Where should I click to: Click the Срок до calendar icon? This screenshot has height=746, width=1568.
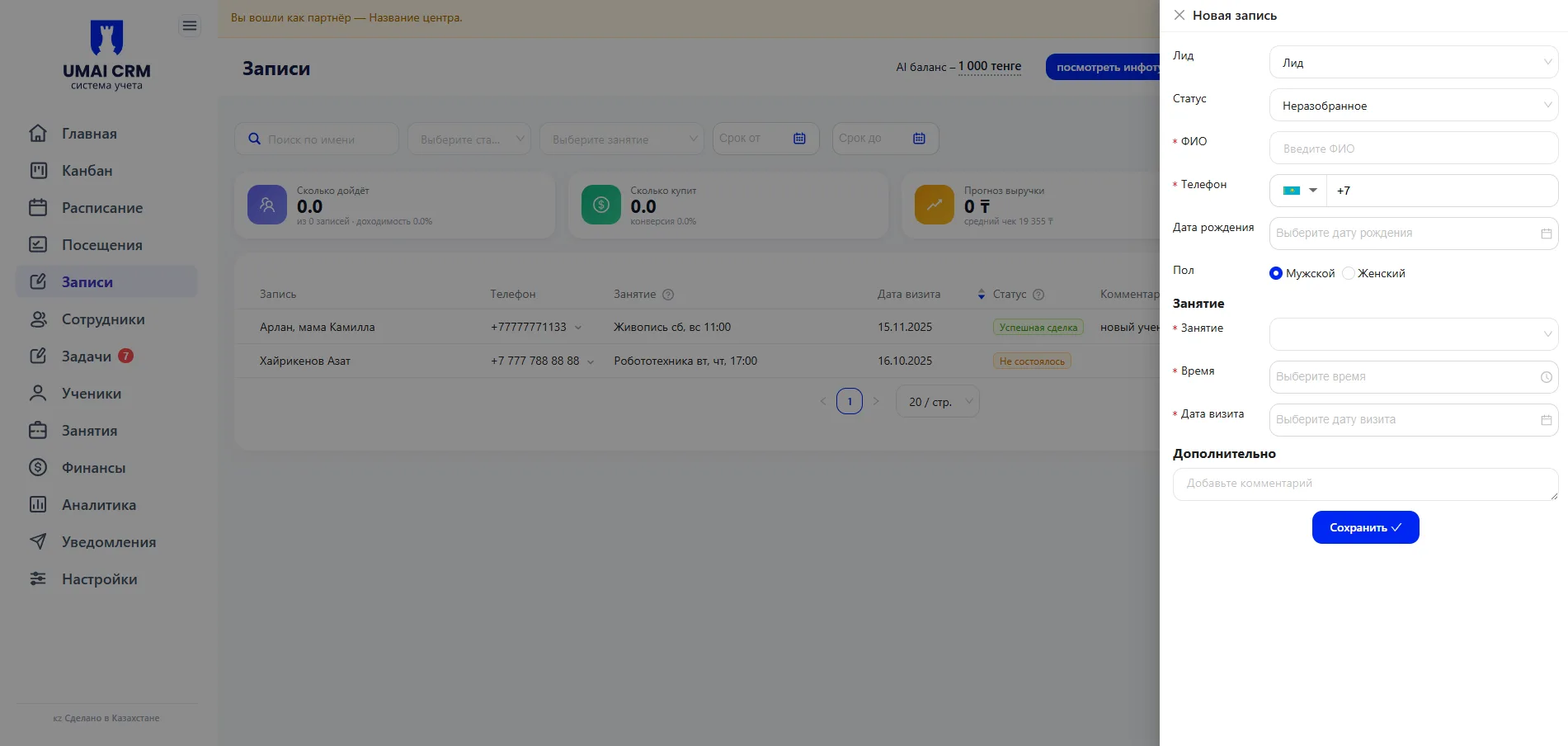(x=919, y=138)
